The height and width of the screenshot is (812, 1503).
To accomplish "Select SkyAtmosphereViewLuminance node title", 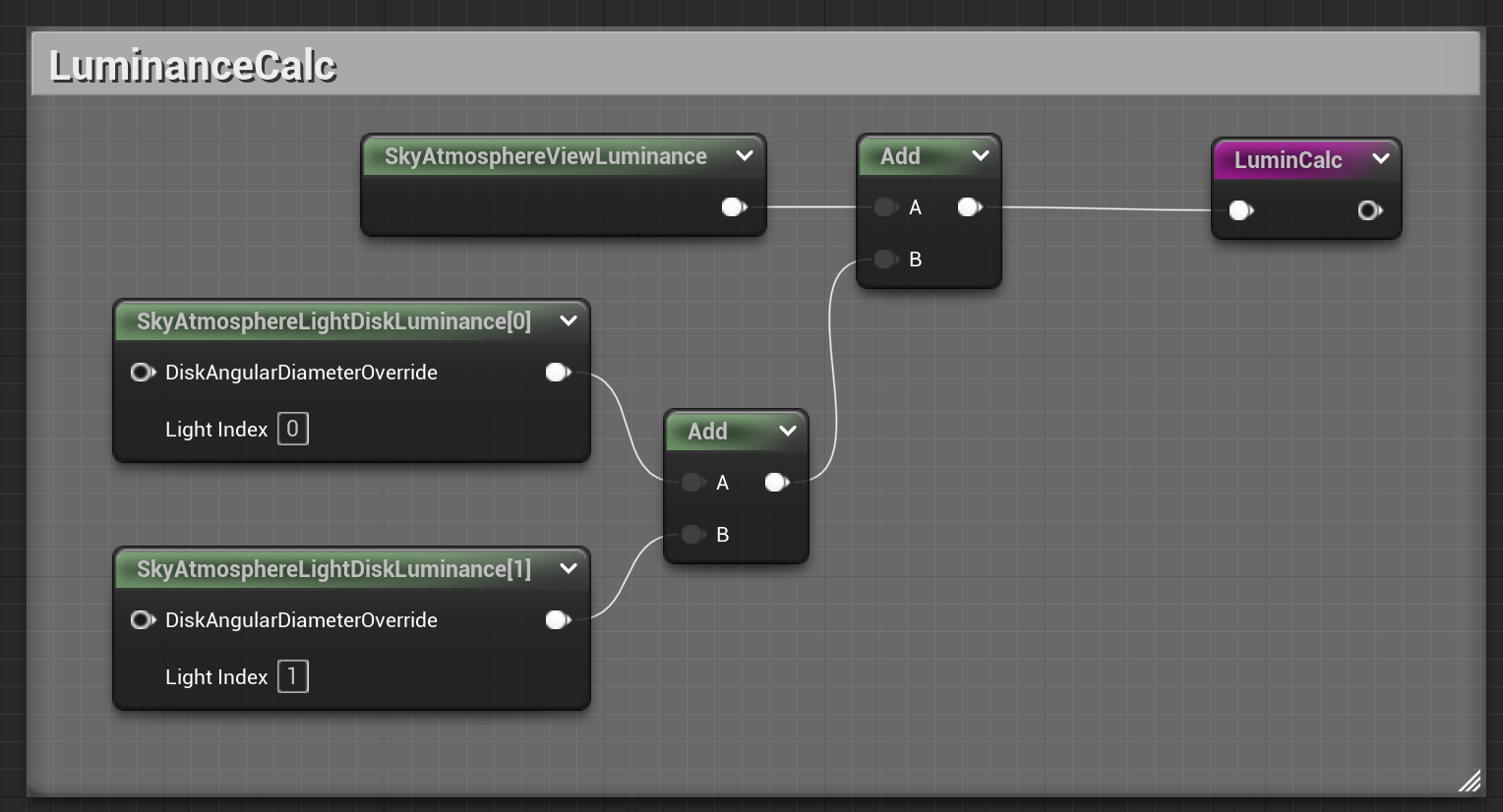I will (545, 156).
